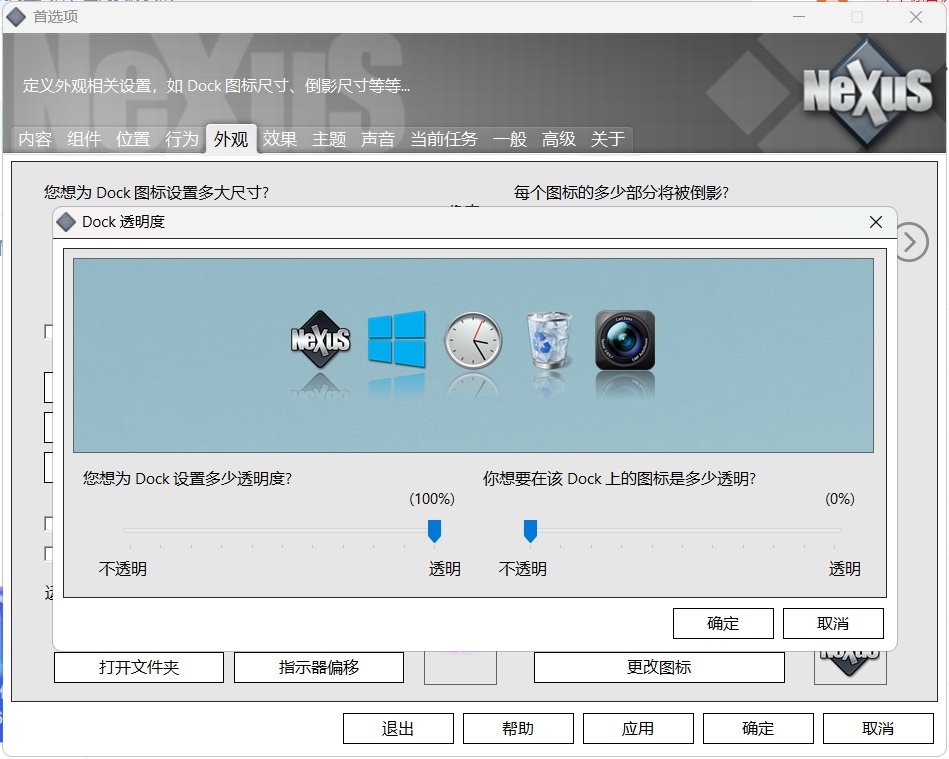
Task: Click the clock icon in dock preview
Action: [473, 340]
